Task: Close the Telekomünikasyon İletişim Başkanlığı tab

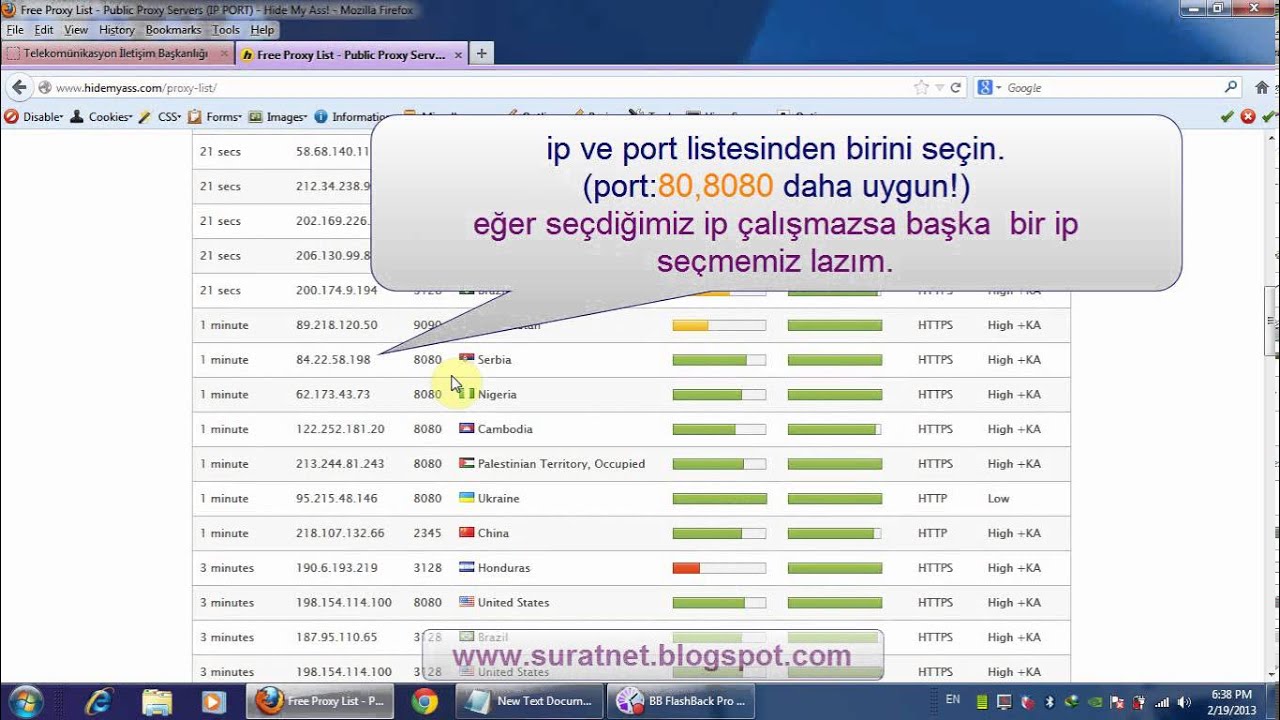Action: pyautogui.click(x=224, y=54)
